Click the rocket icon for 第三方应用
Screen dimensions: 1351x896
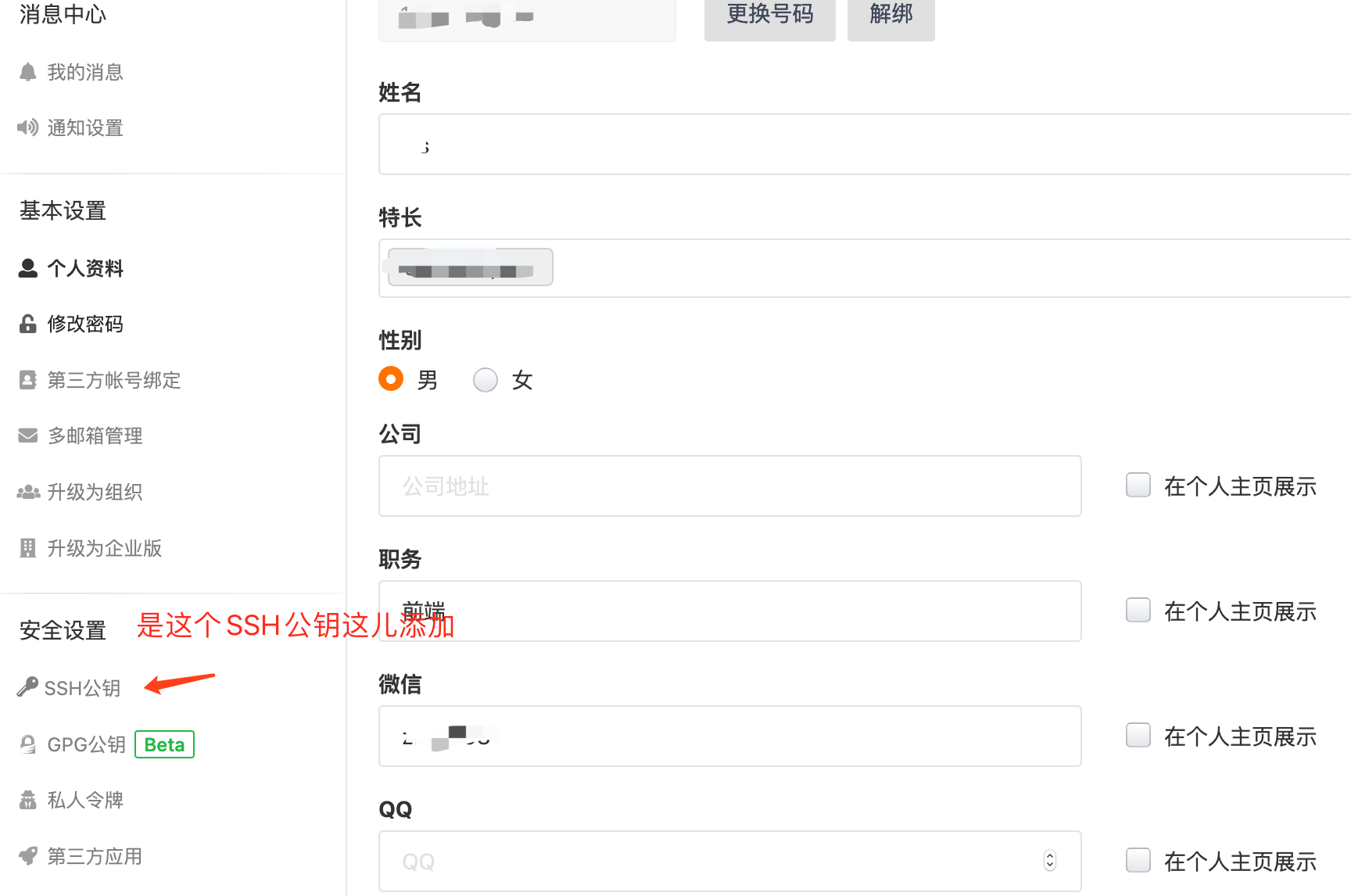pos(28,856)
